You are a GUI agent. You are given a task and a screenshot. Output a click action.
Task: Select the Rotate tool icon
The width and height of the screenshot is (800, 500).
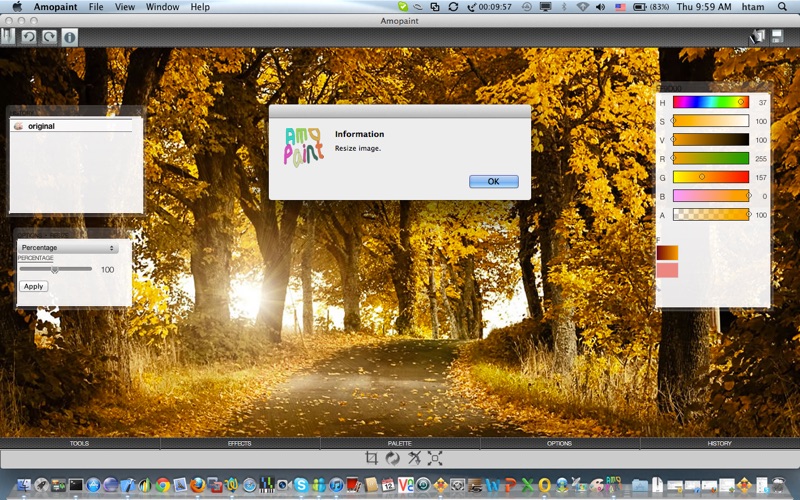[x=392, y=458]
